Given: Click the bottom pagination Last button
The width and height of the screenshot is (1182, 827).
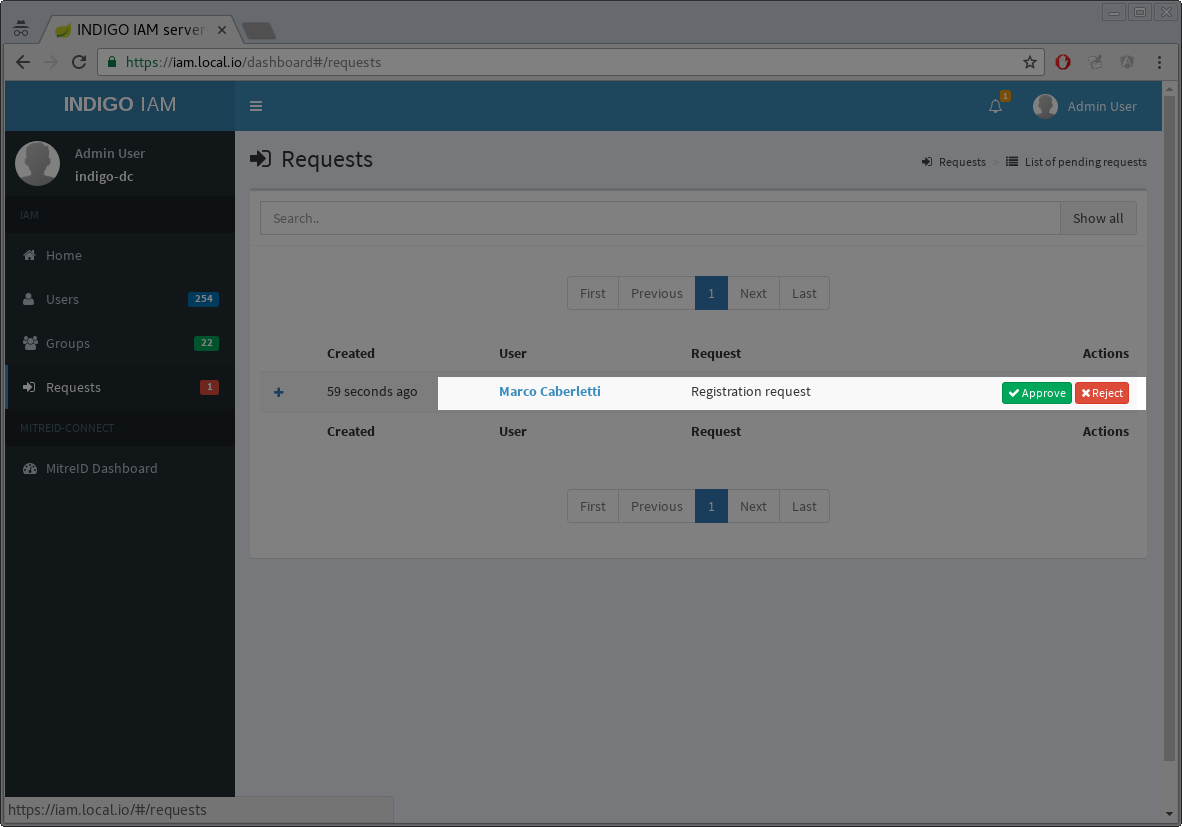Looking at the screenshot, I should pyautogui.click(x=804, y=507).
